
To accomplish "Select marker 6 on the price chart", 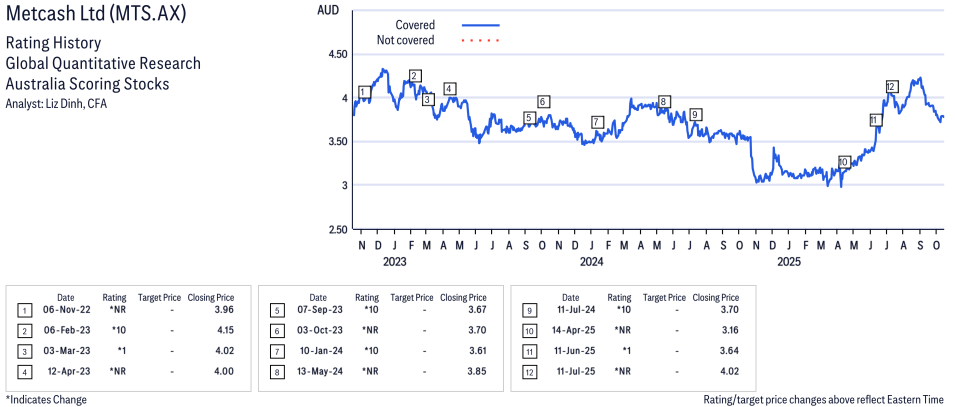I will pyautogui.click(x=543, y=101).
